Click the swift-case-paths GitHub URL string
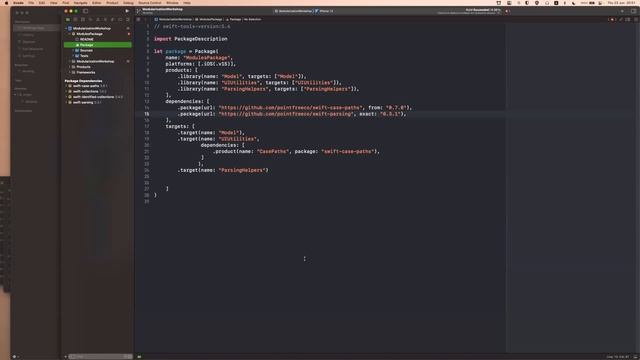The width and height of the screenshot is (640, 360). (290, 108)
